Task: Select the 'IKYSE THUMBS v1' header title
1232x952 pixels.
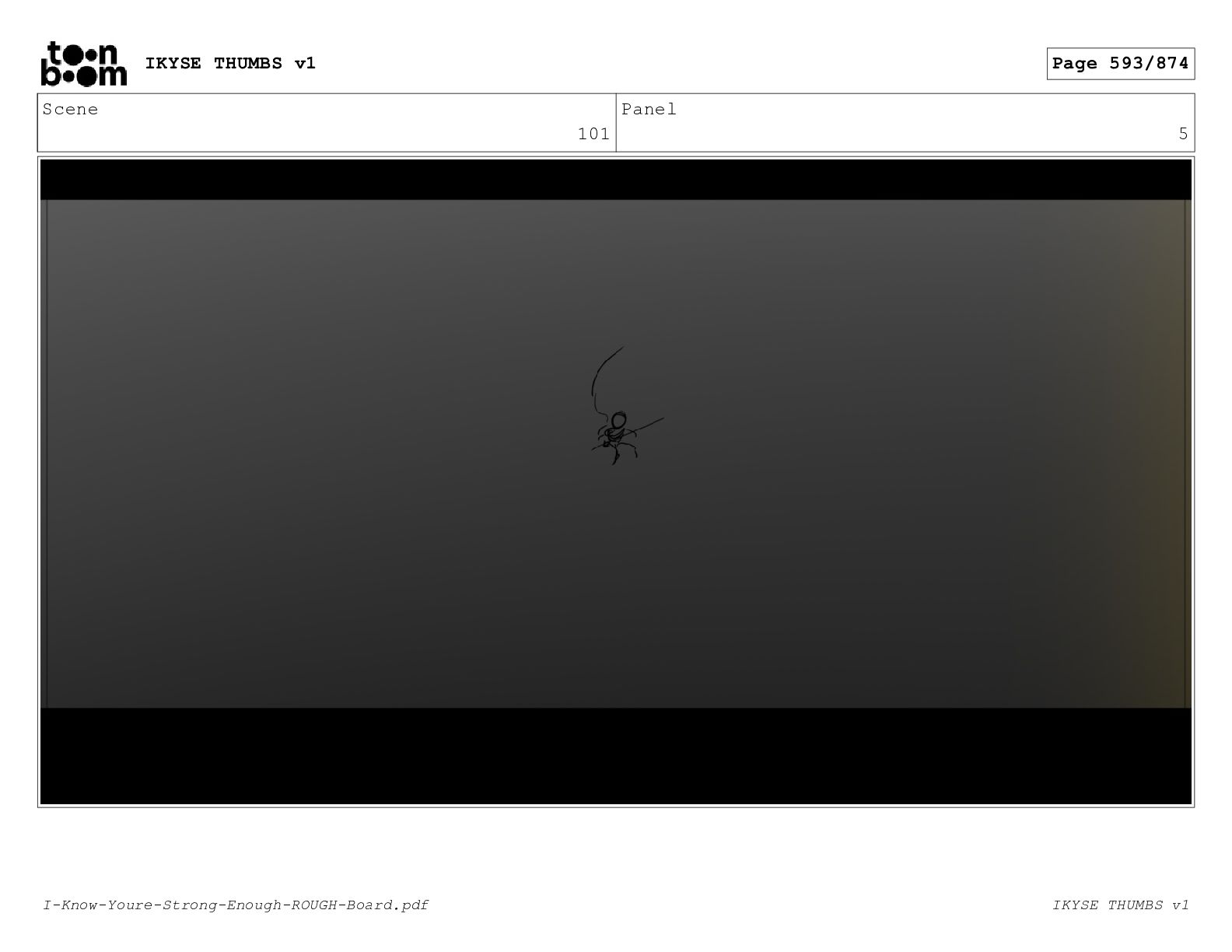Action: click(x=230, y=63)
